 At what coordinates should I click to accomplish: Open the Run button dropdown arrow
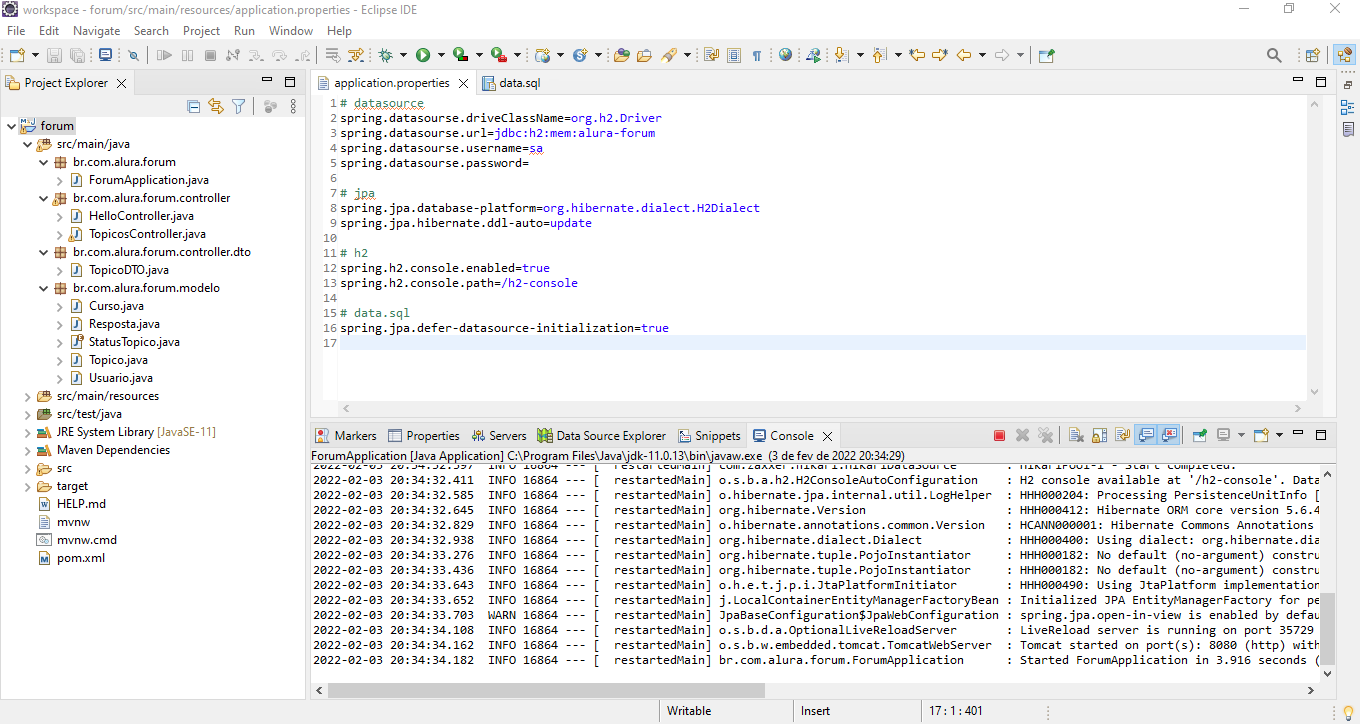coord(440,55)
